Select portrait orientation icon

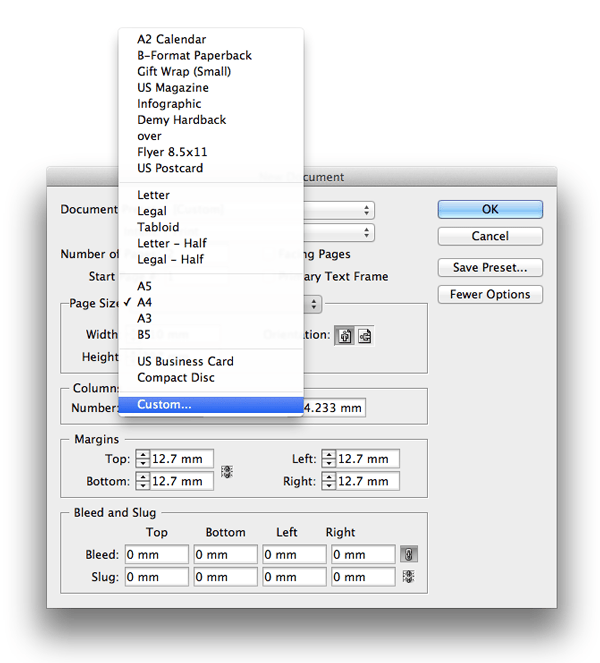345,336
